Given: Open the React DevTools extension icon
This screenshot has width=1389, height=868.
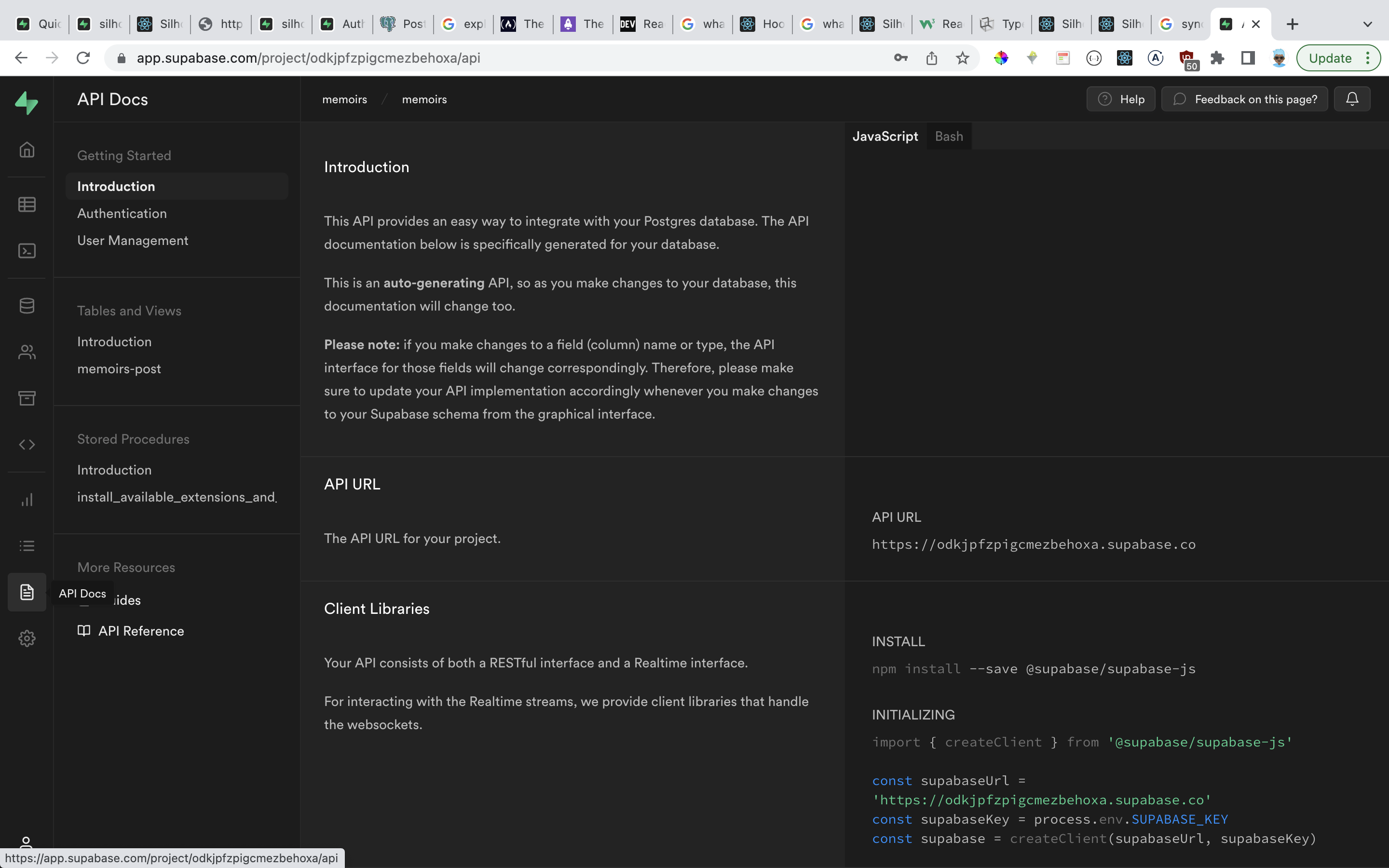Looking at the screenshot, I should coord(1124,57).
